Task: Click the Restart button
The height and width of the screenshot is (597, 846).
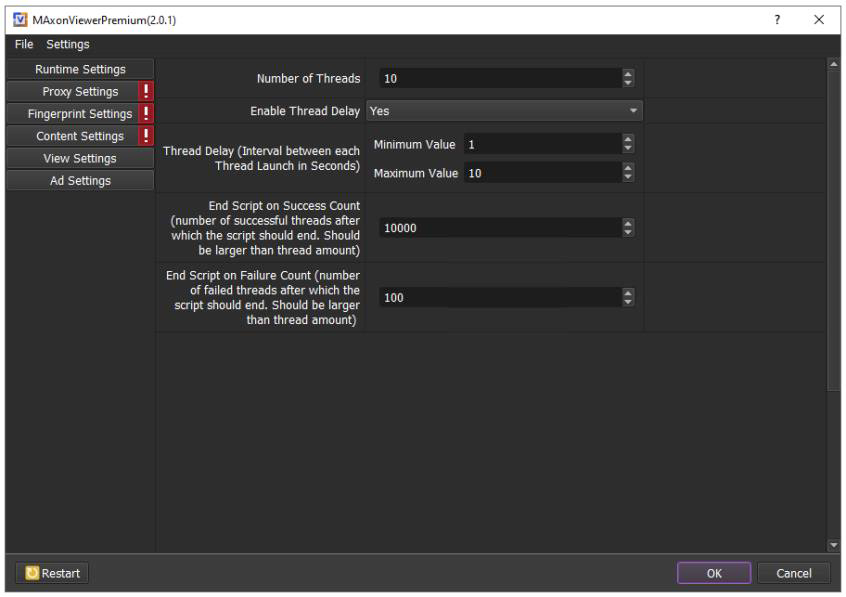Action: tap(51, 573)
